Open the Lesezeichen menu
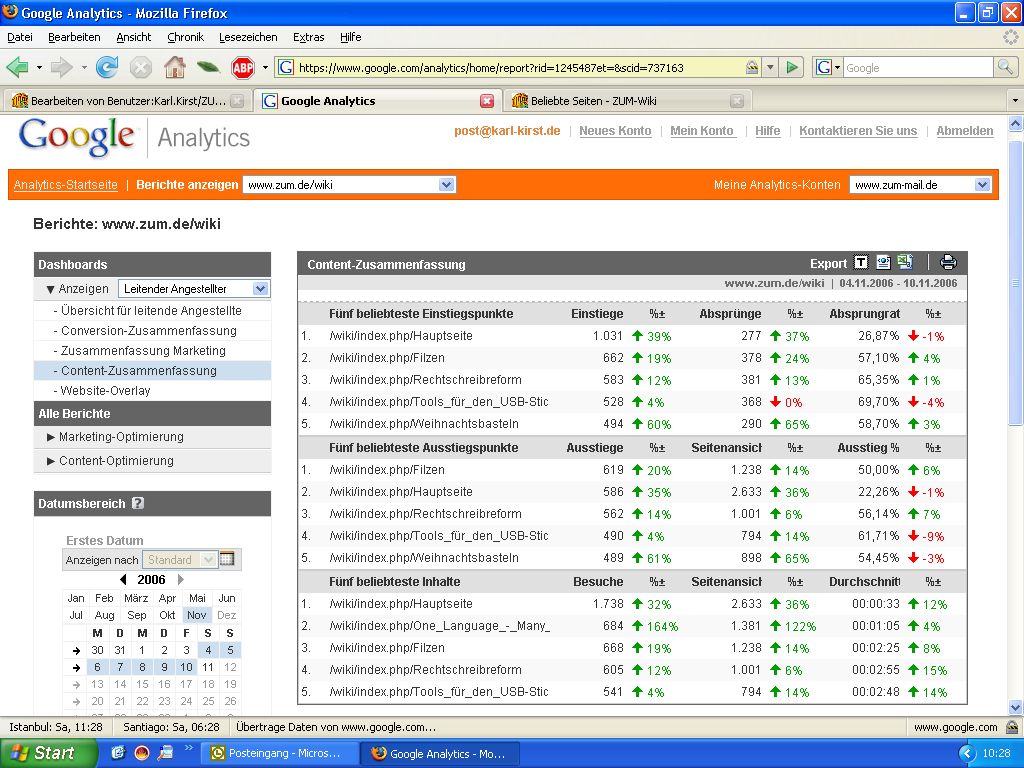The image size is (1024, 768). [x=248, y=37]
